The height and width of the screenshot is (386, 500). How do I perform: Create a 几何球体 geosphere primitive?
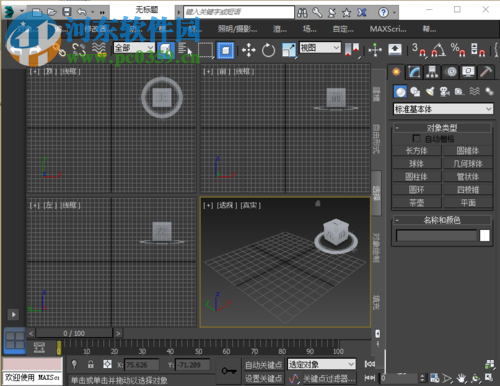[468, 164]
